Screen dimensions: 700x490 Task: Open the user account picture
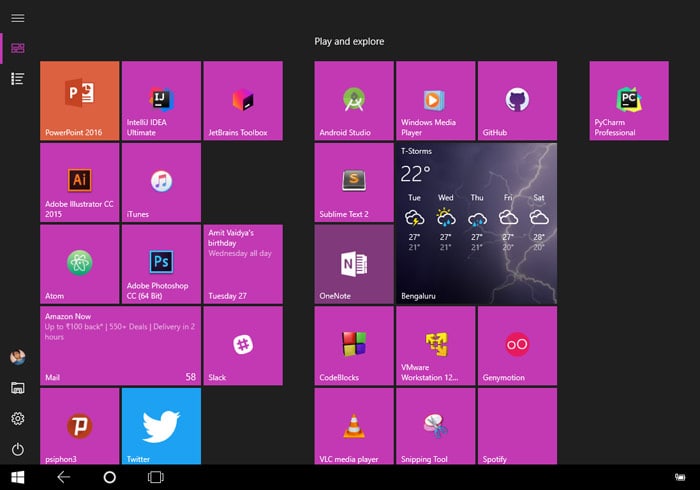tap(18, 357)
